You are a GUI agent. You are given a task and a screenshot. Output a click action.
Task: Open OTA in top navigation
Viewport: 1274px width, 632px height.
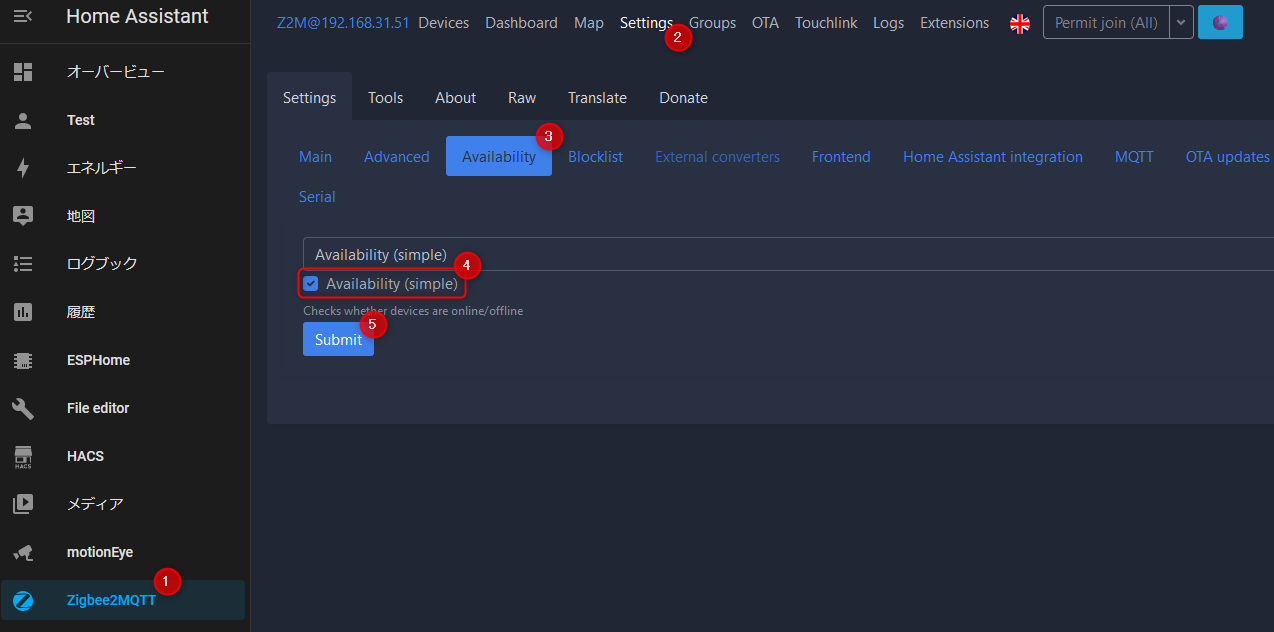click(765, 22)
